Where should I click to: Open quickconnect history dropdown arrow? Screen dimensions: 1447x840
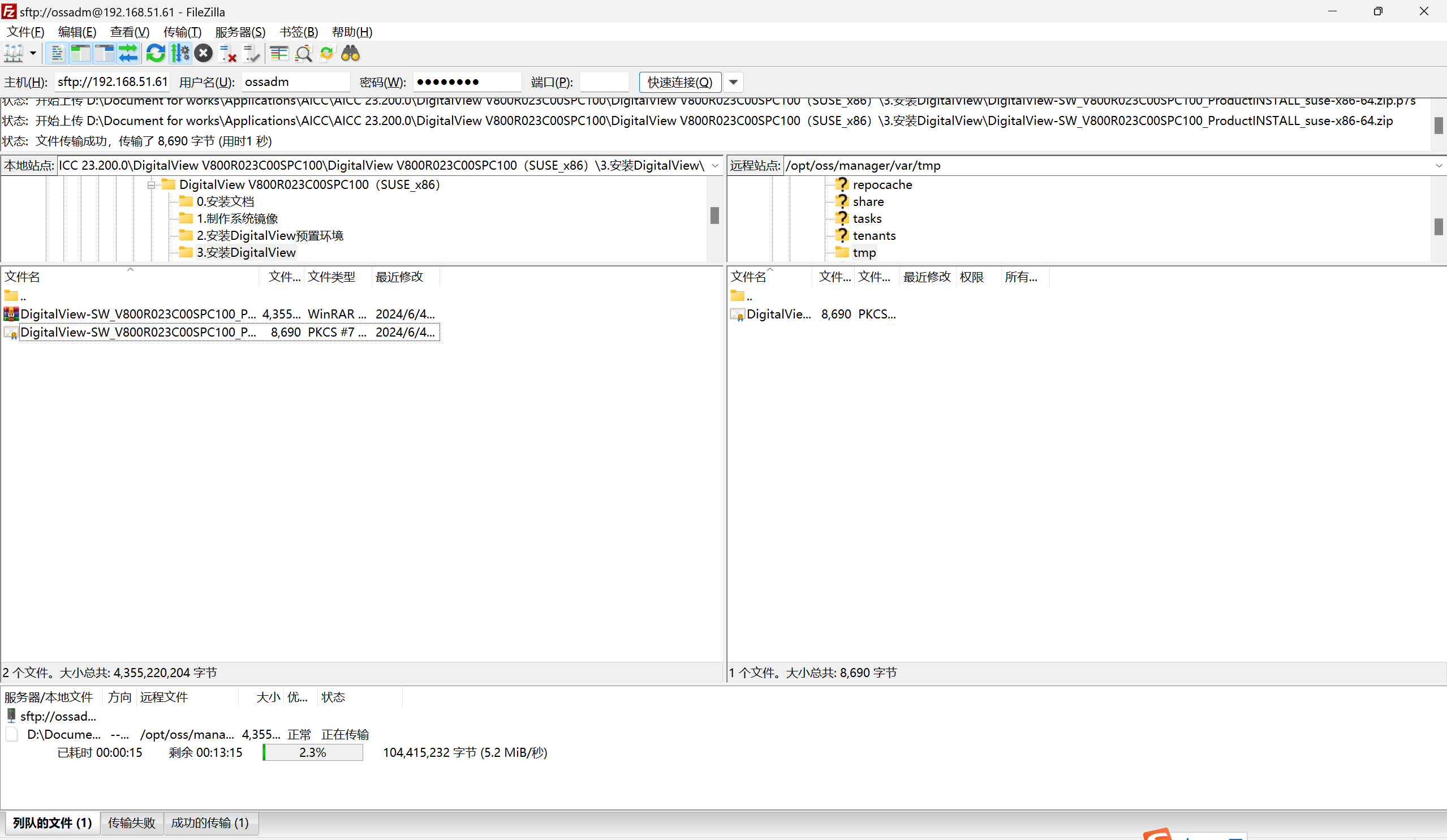coord(733,82)
